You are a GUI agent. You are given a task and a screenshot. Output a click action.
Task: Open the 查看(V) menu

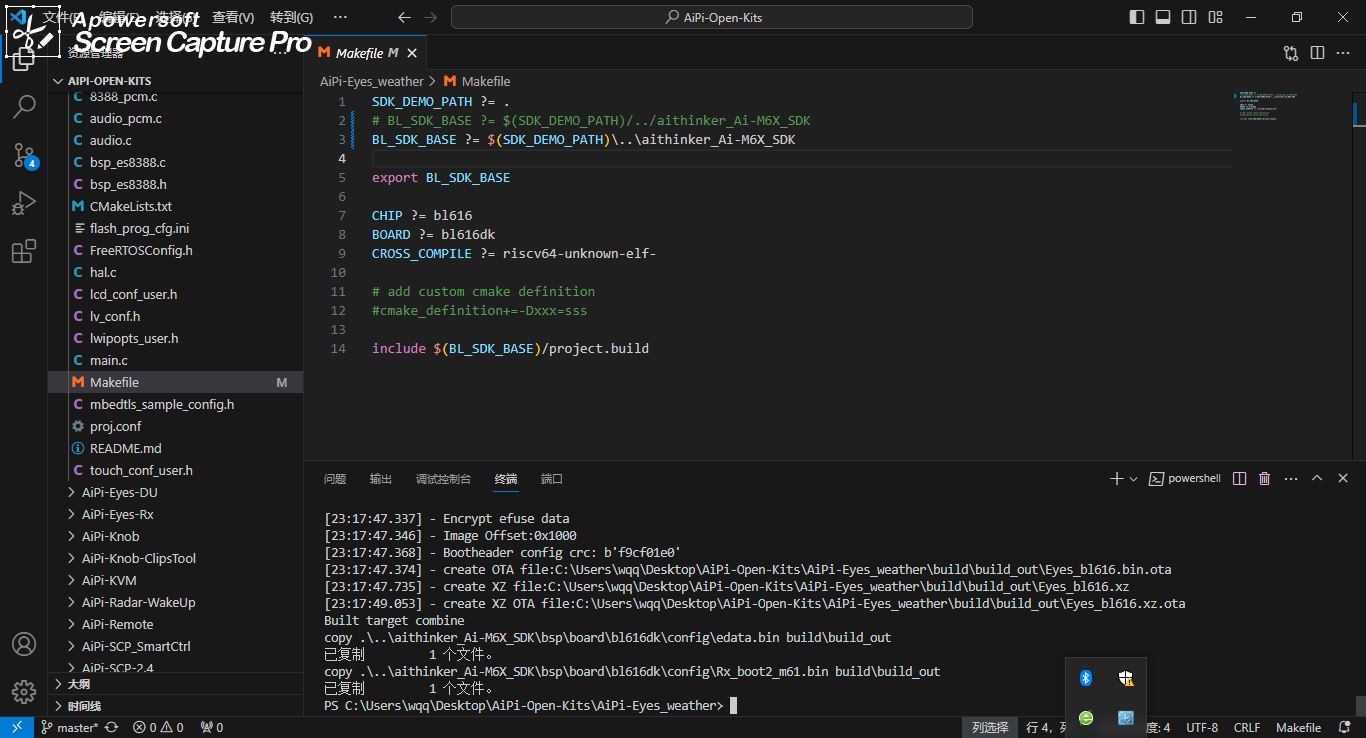point(233,17)
